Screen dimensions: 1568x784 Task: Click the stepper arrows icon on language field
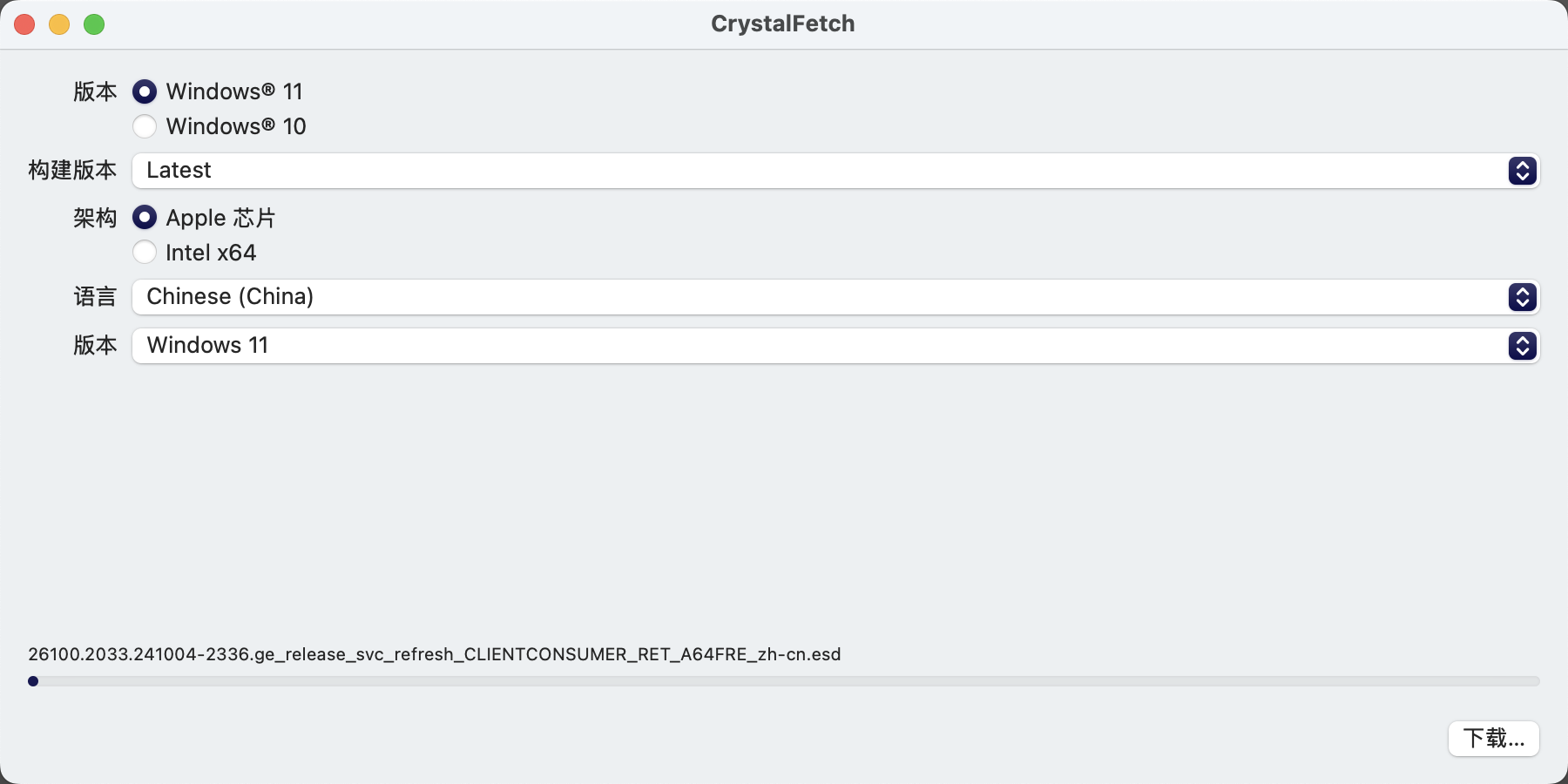1522,297
